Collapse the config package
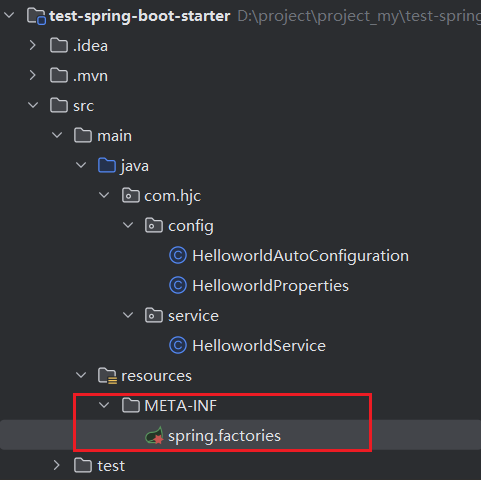 128,225
